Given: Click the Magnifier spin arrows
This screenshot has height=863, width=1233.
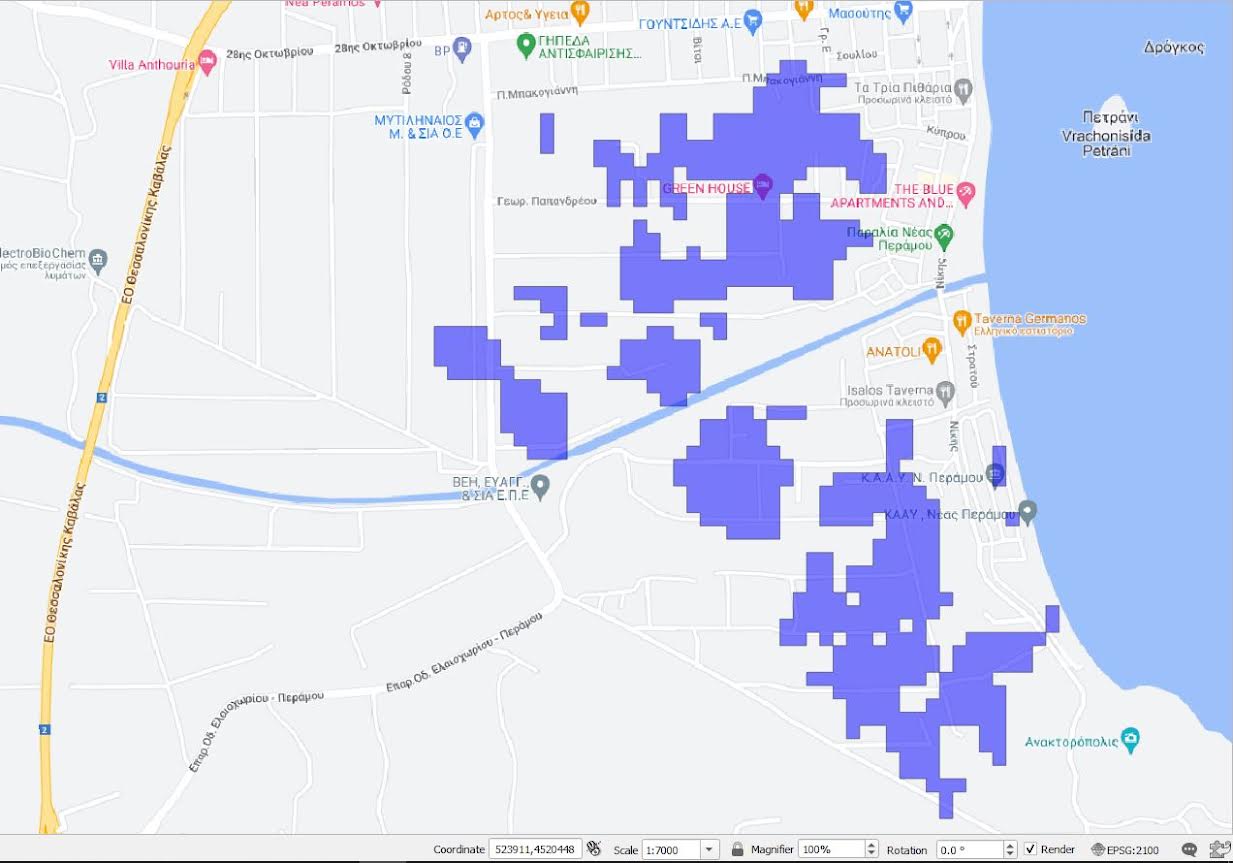Looking at the screenshot, I should click(x=871, y=849).
